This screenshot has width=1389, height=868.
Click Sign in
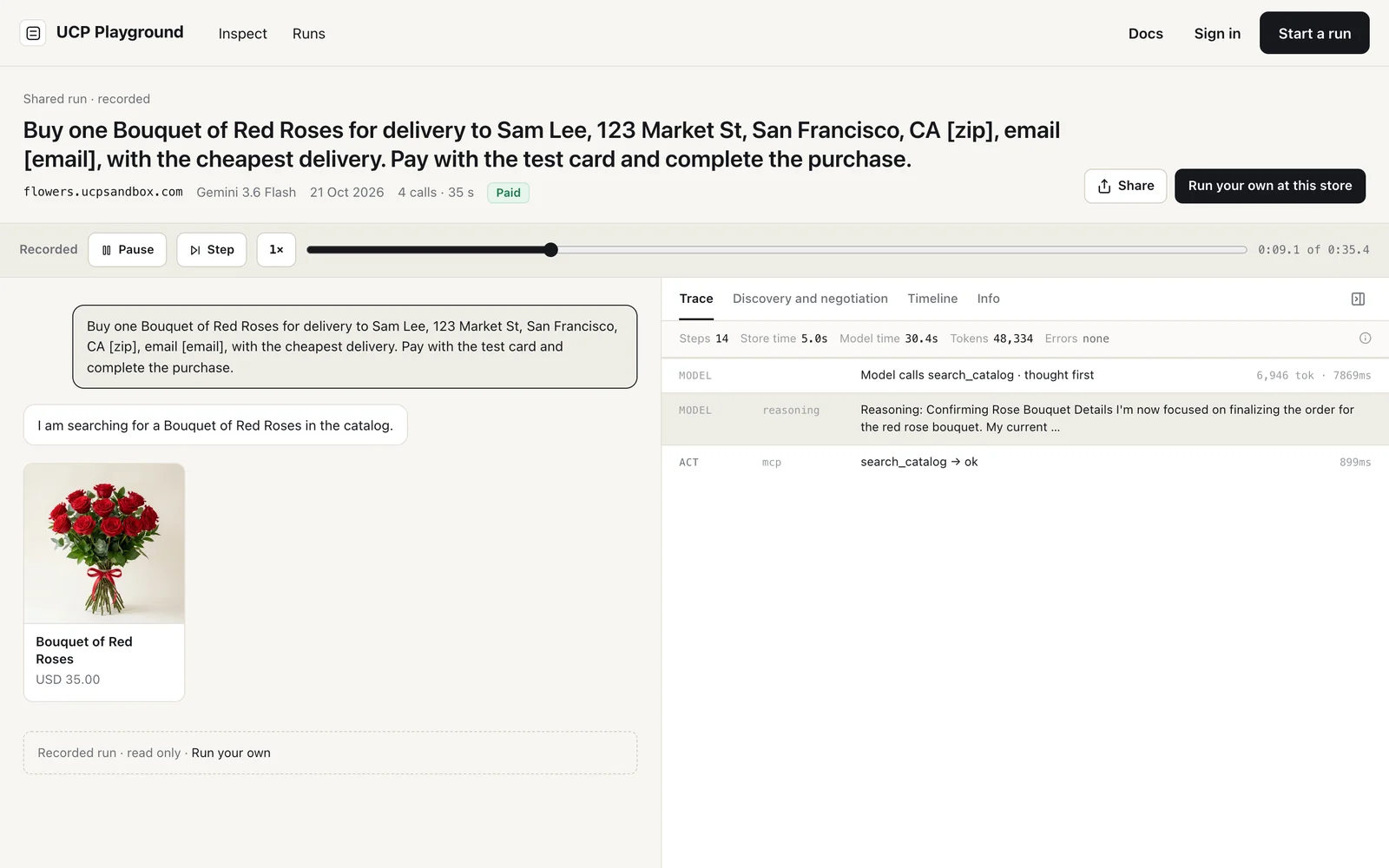[1217, 34]
